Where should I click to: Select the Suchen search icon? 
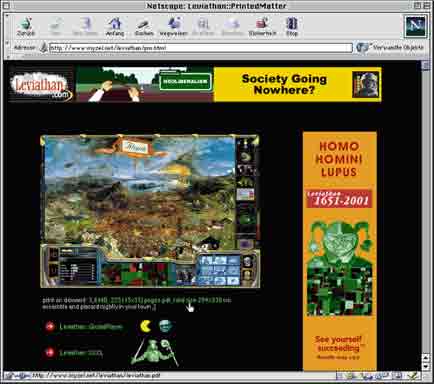point(144,27)
